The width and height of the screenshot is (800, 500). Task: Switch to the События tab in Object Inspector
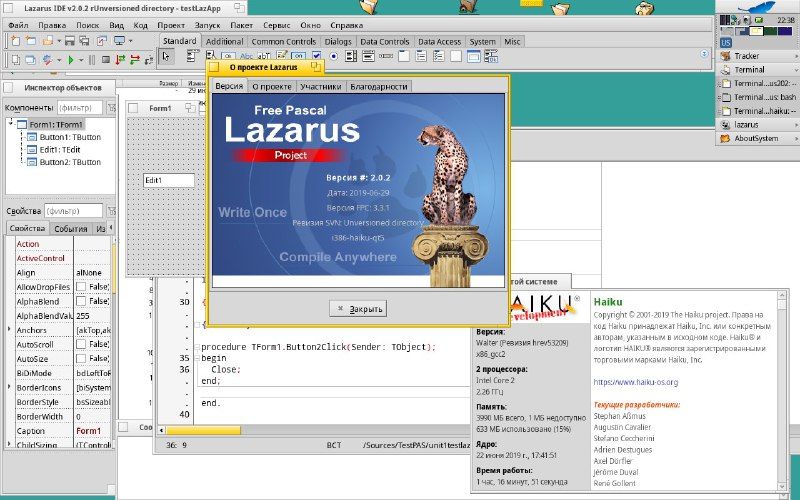pos(71,229)
